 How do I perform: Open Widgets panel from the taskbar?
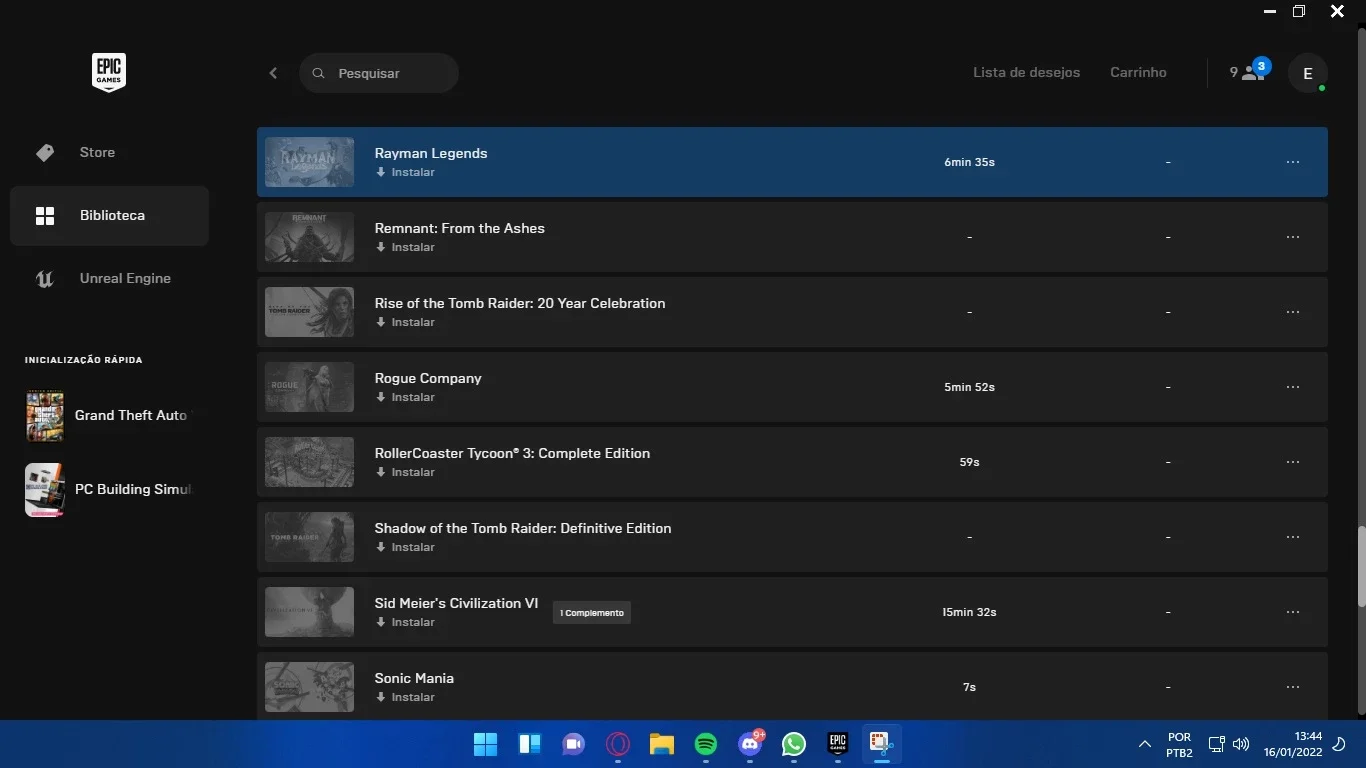pyautogui.click(x=530, y=744)
